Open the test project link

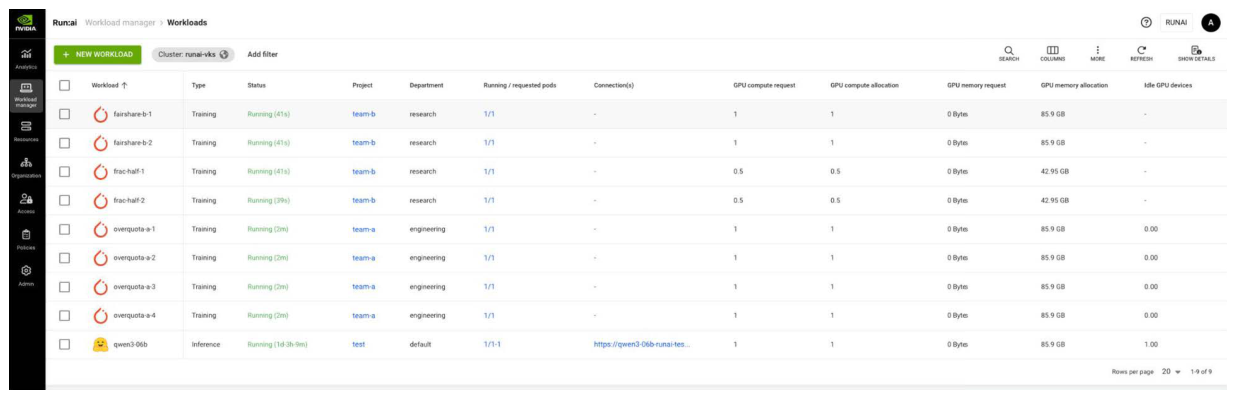coord(359,344)
